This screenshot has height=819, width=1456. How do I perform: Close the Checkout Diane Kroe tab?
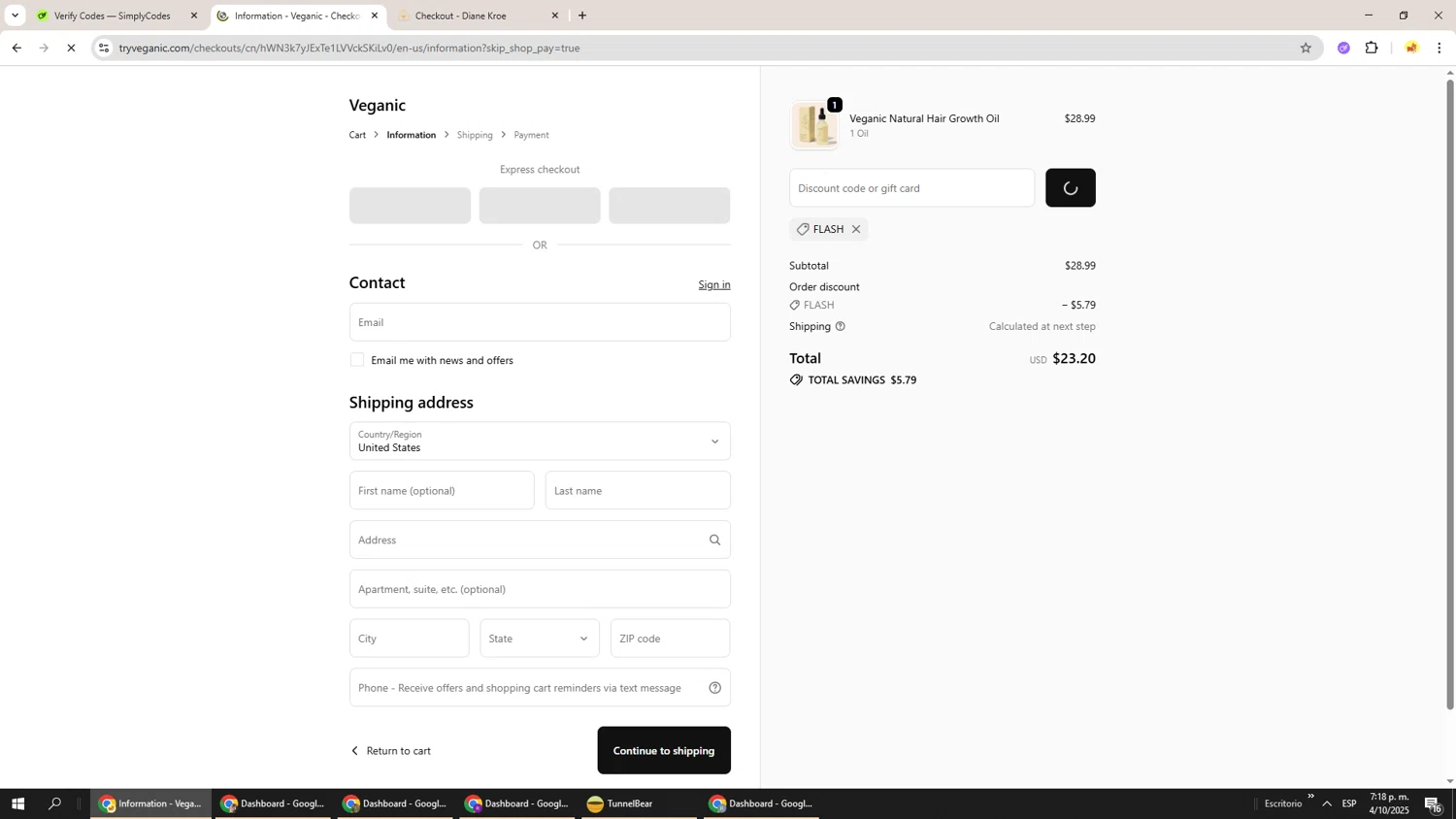(x=555, y=16)
